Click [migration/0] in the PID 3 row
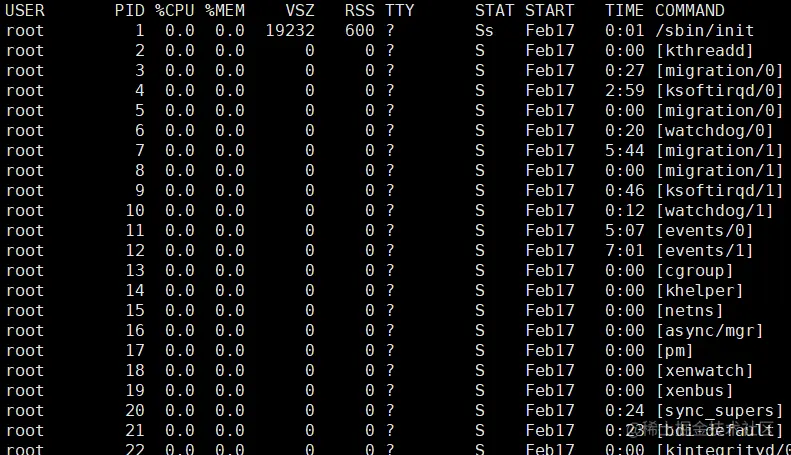Image resolution: width=791 pixels, height=455 pixels. click(x=719, y=71)
